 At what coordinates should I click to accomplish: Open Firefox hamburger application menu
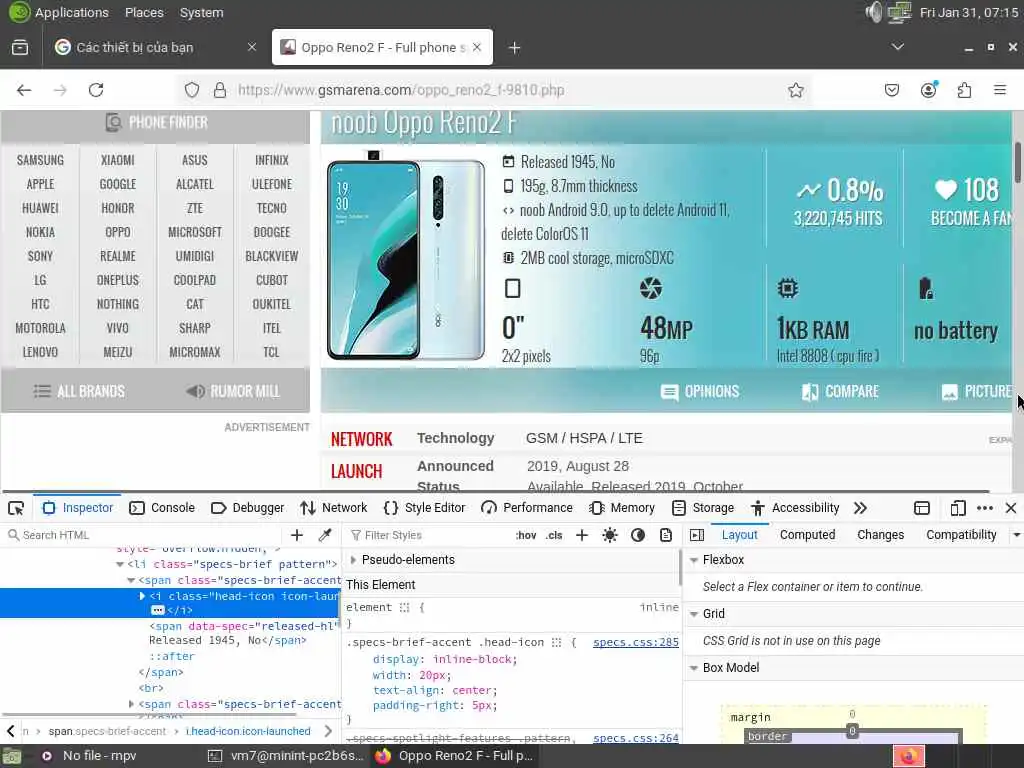(1000, 90)
